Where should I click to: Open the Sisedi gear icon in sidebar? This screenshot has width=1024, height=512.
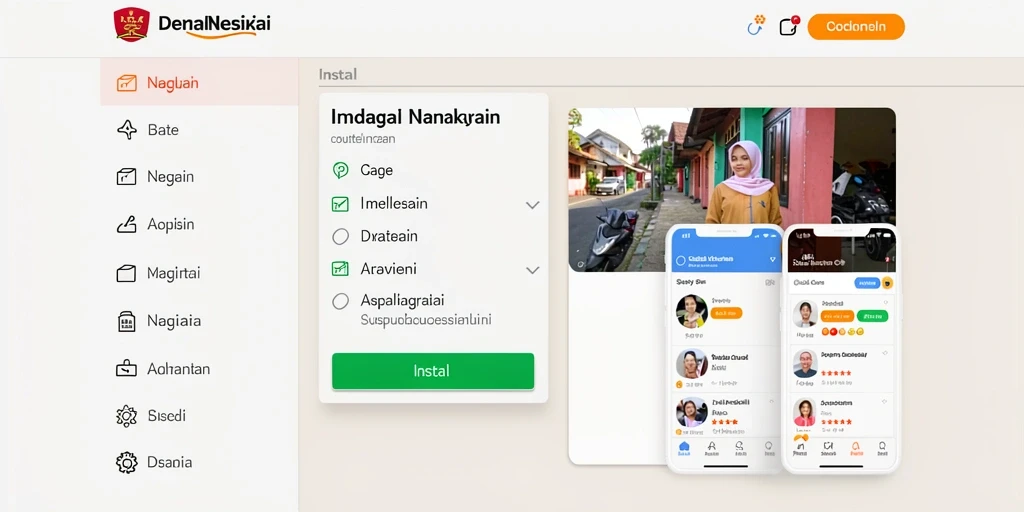(126, 415)
